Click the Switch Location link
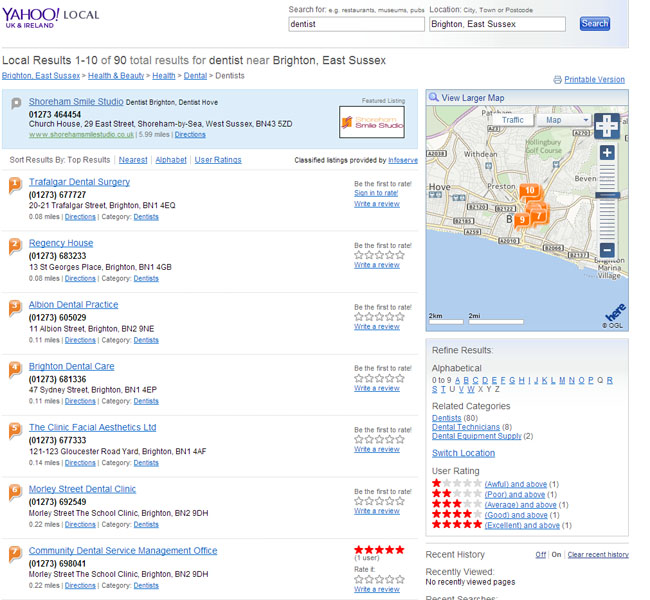 coord(463,453)
